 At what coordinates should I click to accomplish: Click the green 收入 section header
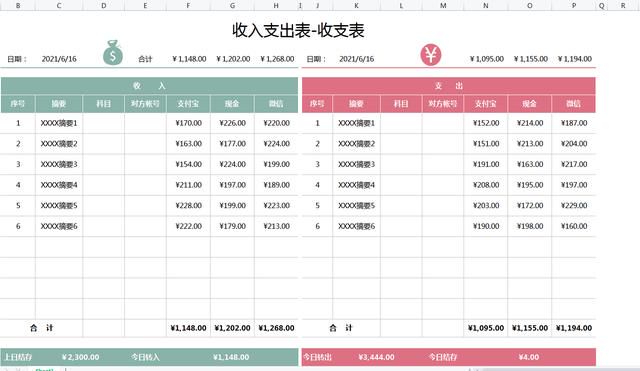(149, 86)
